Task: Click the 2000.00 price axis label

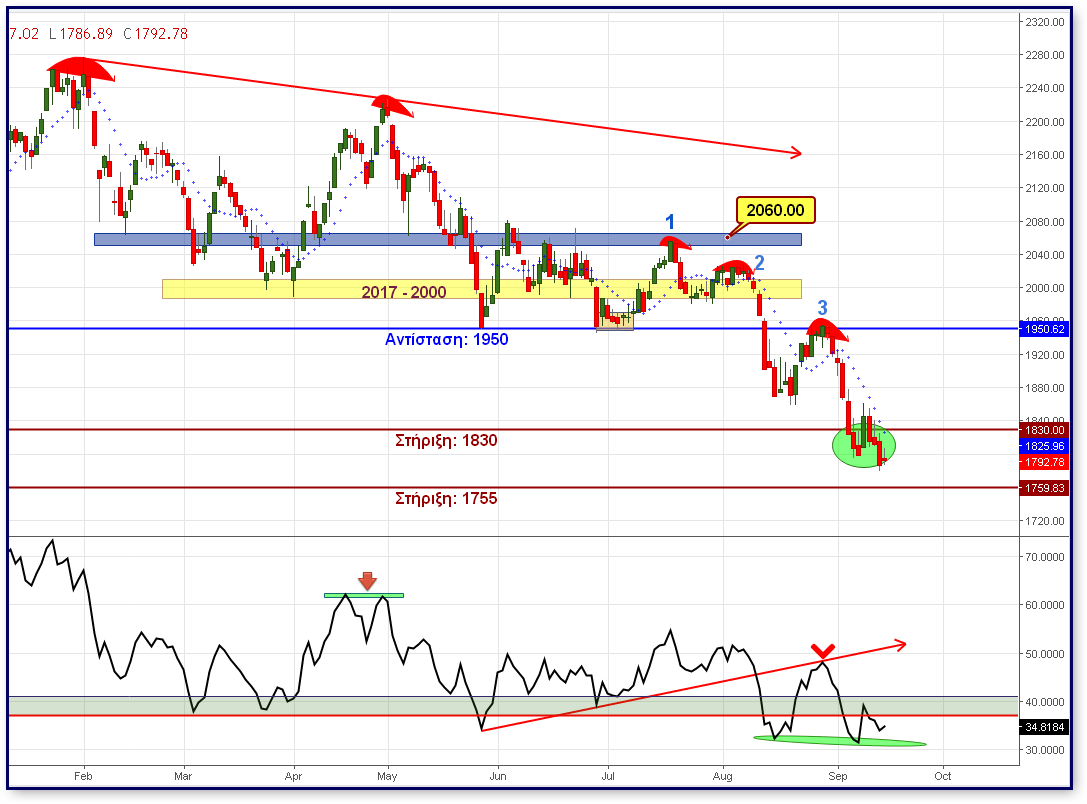Action: coord(1045,288)
